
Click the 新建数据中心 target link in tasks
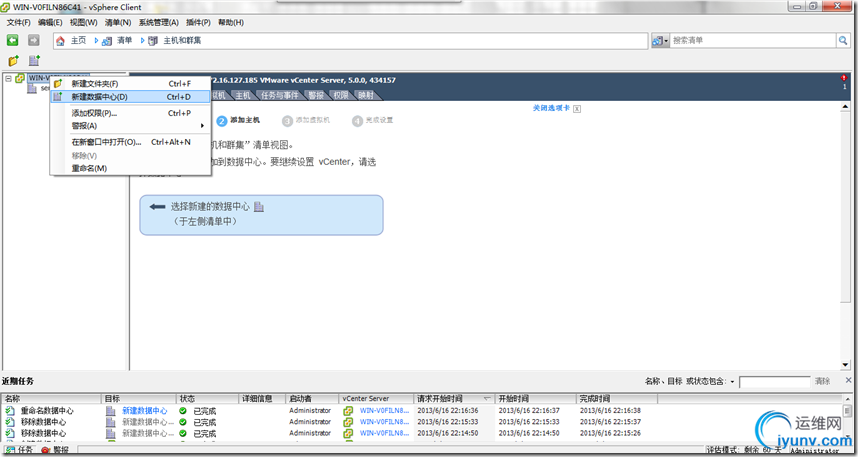pyautogui.click(x=145, y=410)
